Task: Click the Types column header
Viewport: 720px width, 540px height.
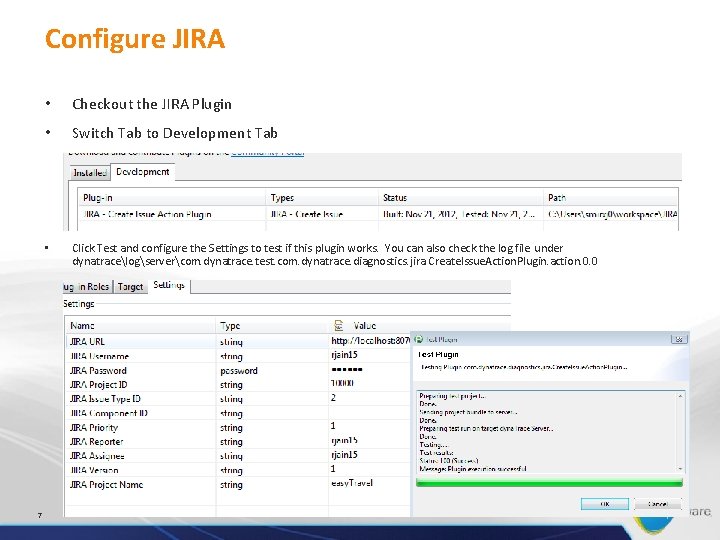Action: pyautogui.click(x=282, y=198)
